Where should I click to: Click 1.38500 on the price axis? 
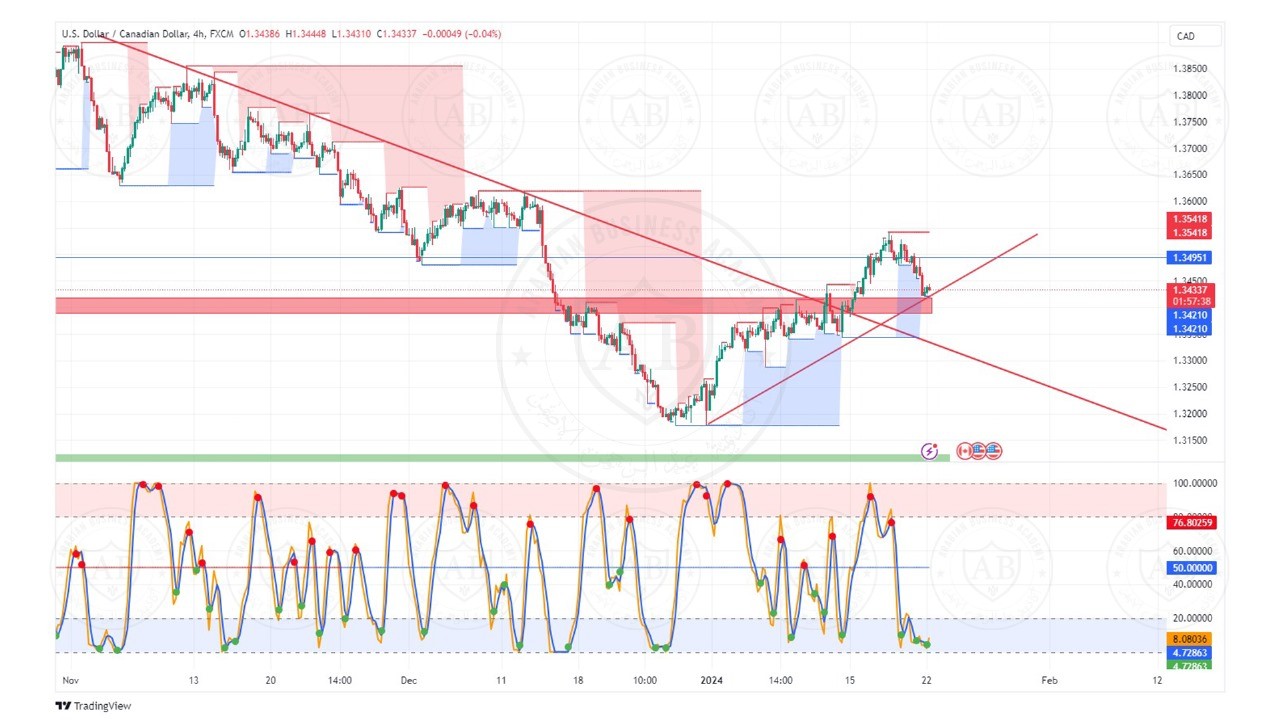click(x=1191, y=69)
